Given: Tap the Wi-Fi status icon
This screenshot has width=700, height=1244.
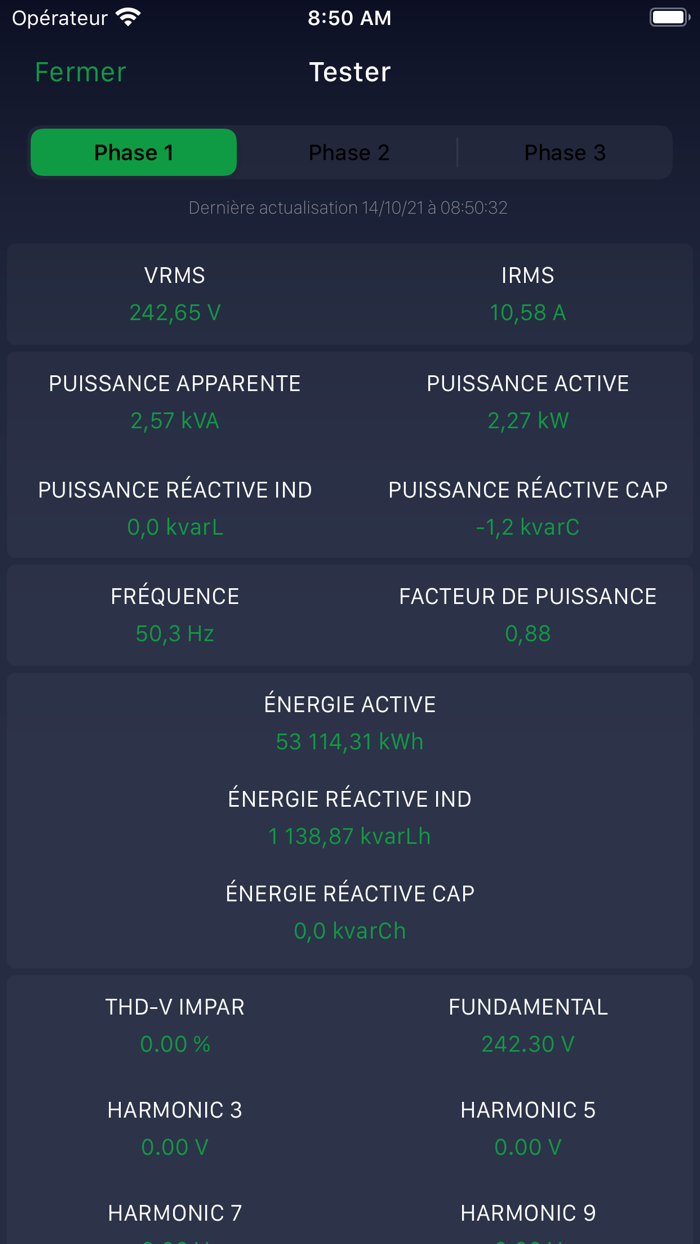Looking at the screenshot, I should 128,18.
